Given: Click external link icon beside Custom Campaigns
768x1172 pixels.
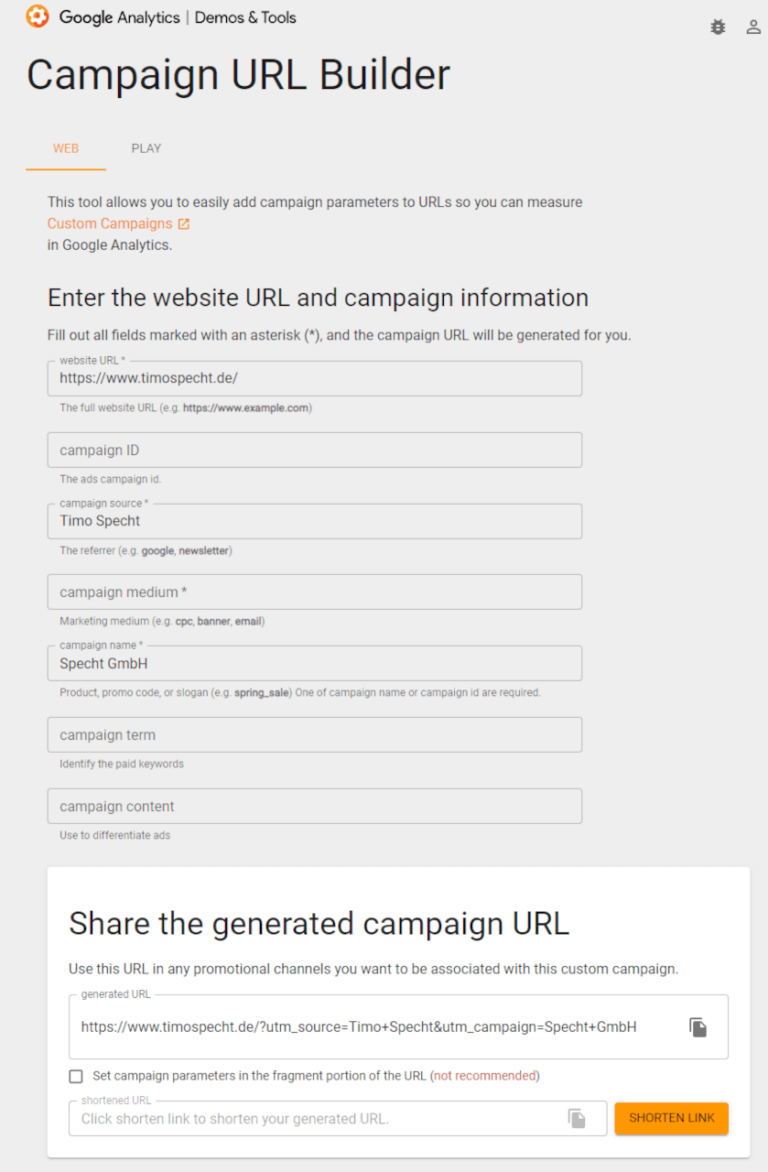Looking at the screenshot, I should (184, 223).
